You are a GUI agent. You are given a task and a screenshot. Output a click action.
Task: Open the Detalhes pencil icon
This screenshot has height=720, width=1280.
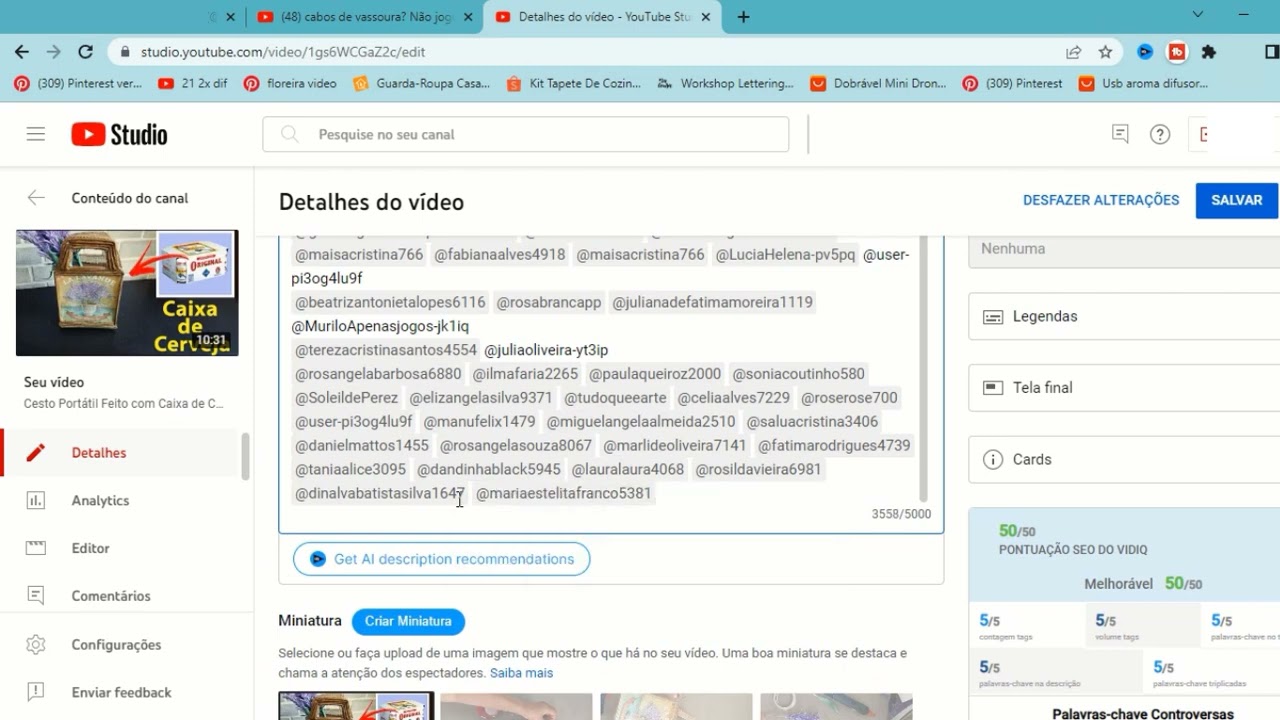pos(36,453)
